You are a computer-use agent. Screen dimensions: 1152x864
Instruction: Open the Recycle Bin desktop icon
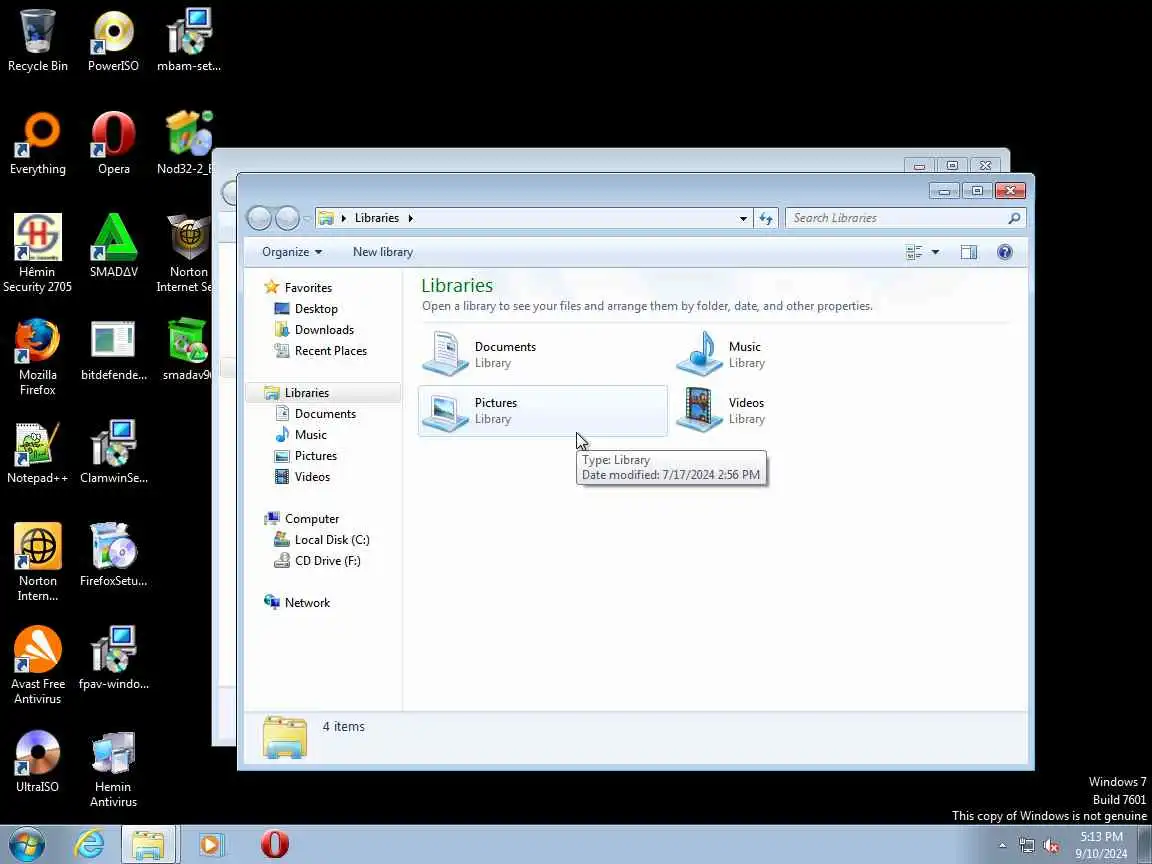coord(37,40)
